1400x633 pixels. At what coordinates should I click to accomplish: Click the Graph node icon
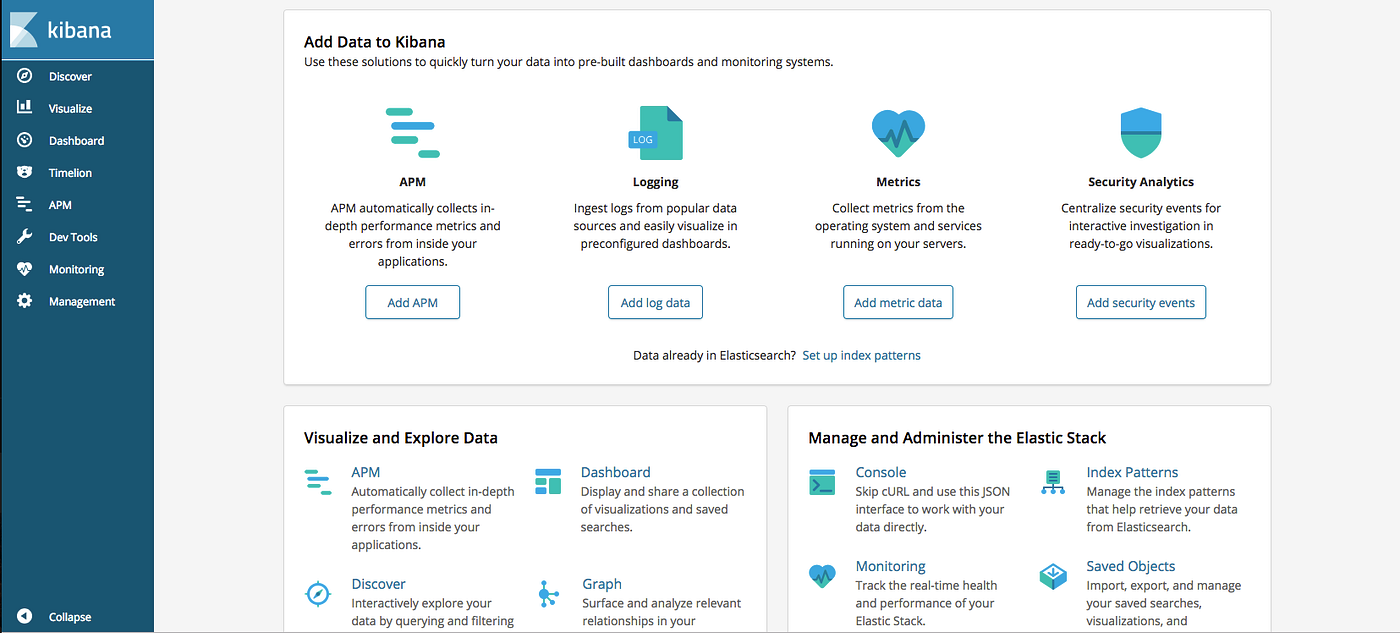point(548,593)
